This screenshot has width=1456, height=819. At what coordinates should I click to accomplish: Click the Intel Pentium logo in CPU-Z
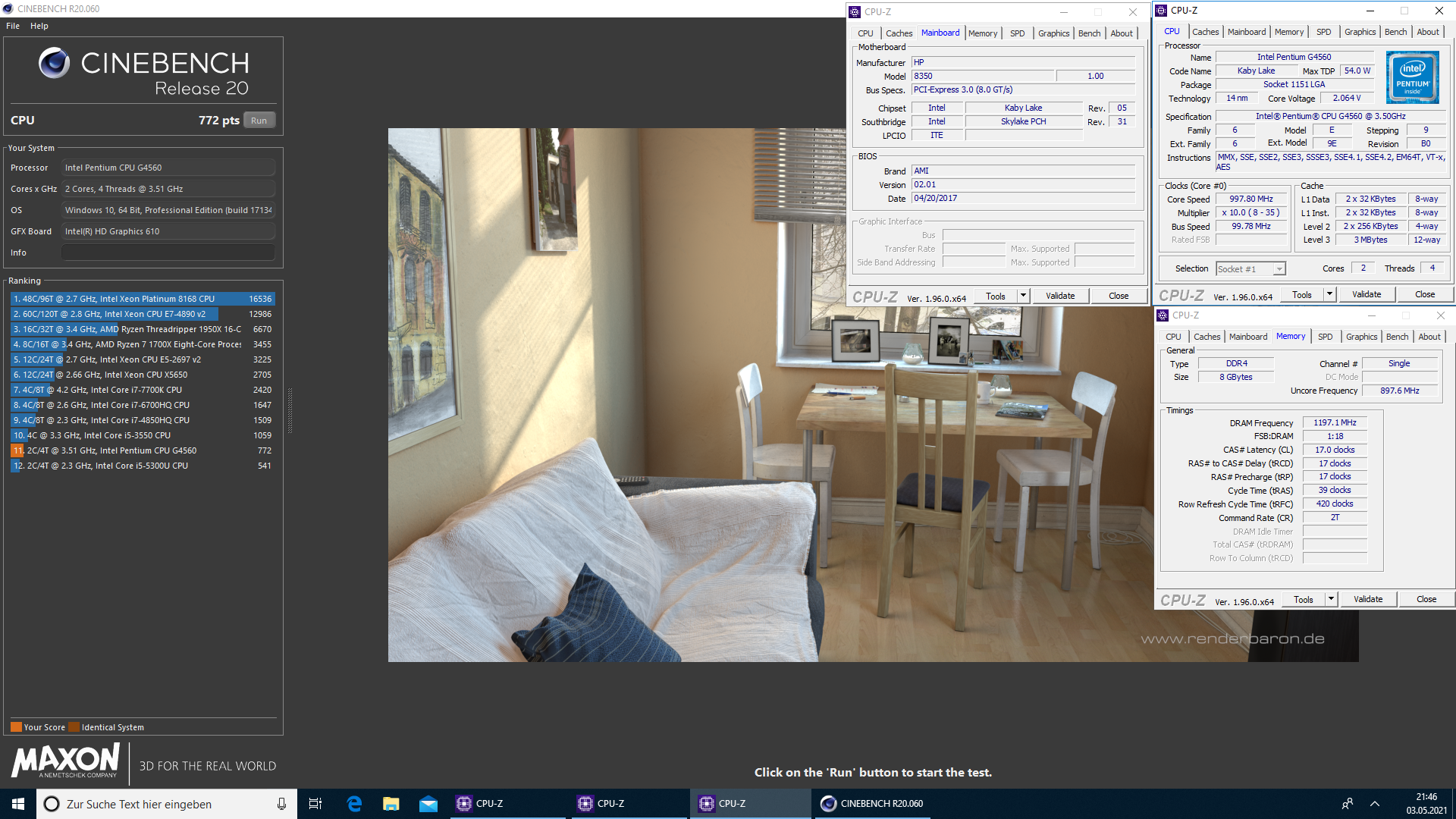tap(1412, 77)
